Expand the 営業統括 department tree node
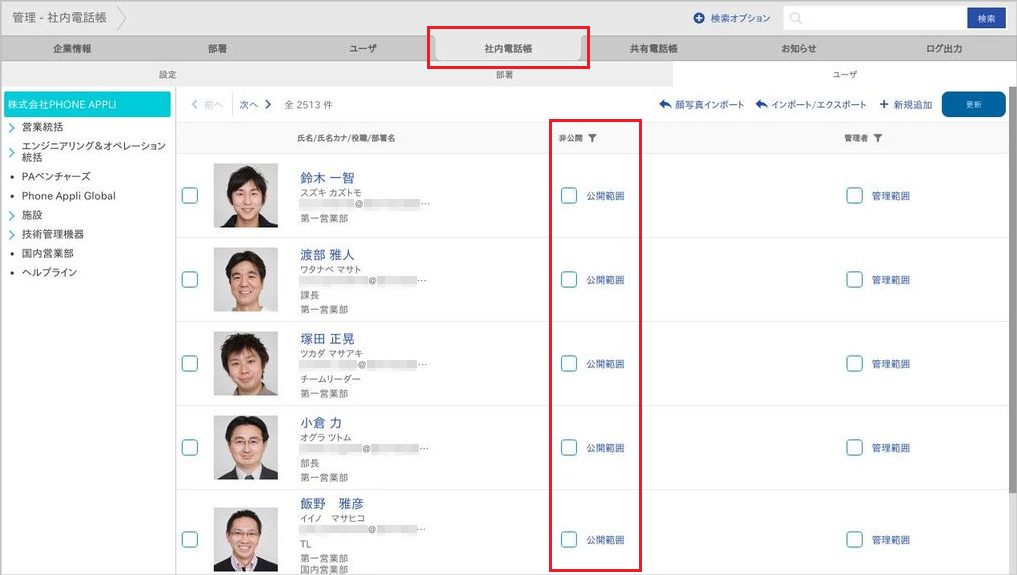1017x575 pixels. [x=11, y=128]
